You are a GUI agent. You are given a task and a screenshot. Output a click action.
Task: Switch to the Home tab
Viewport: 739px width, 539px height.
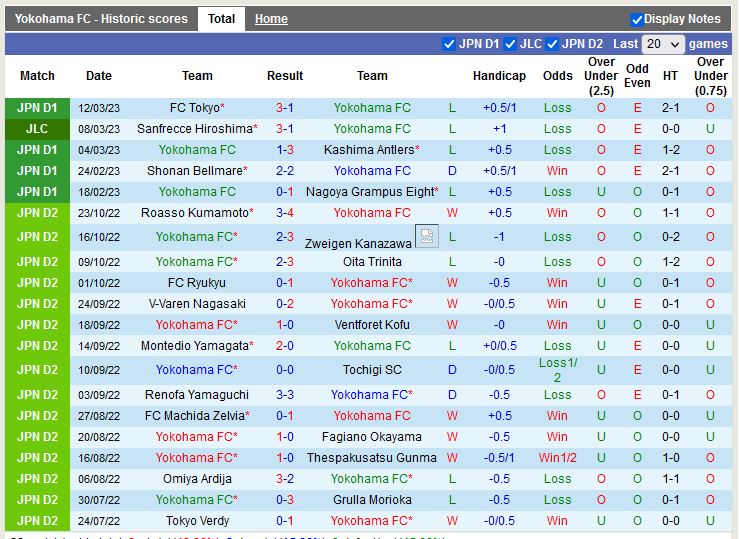[271, 19]
